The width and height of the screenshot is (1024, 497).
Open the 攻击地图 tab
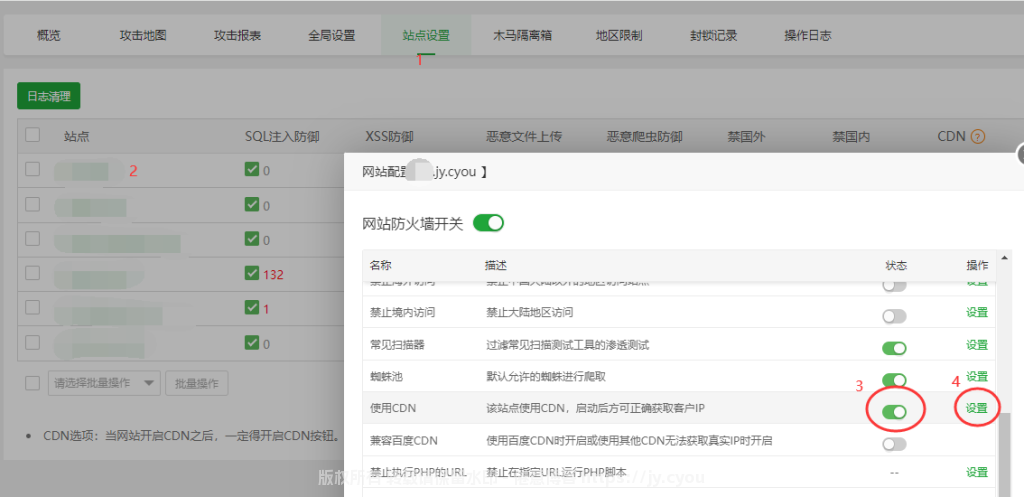[x=143, y=35]
